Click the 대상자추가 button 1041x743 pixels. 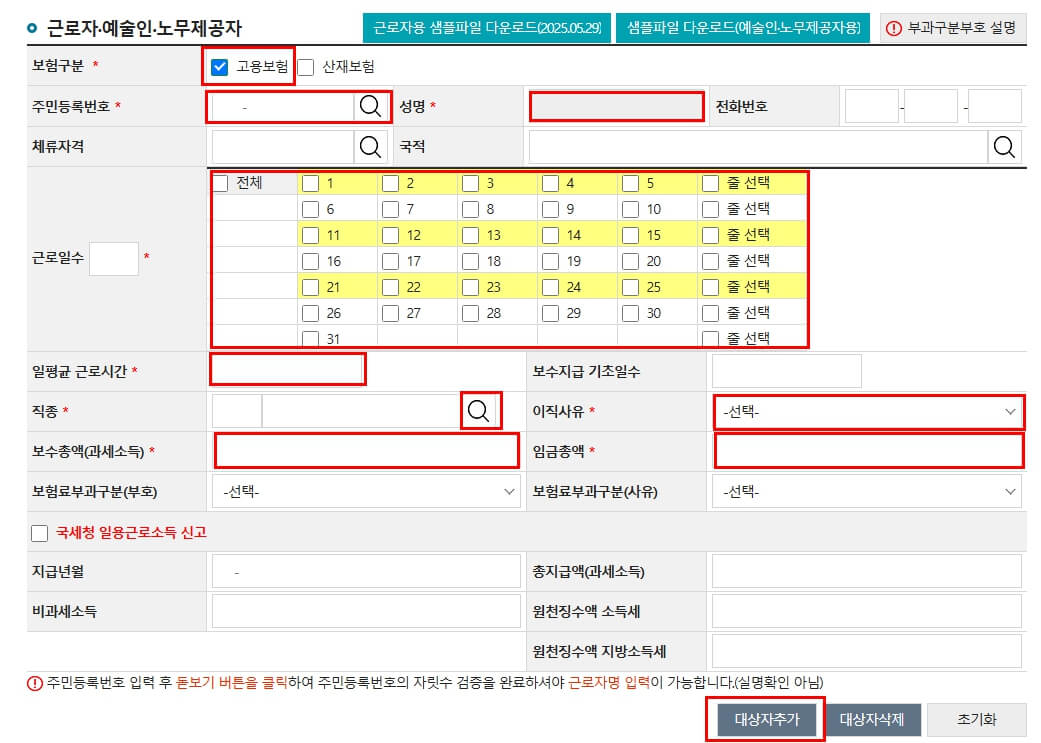point(766,719)
